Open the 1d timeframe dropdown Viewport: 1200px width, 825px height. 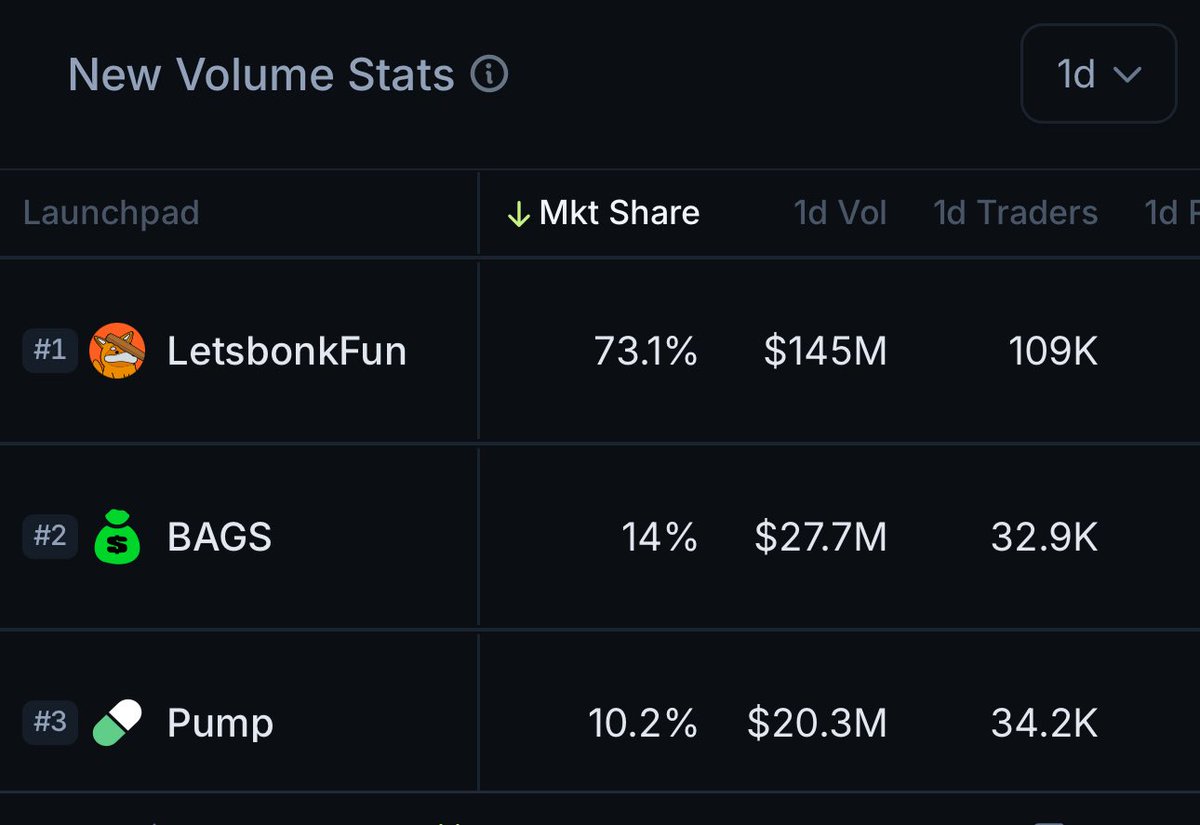[x=1098, y=74]
